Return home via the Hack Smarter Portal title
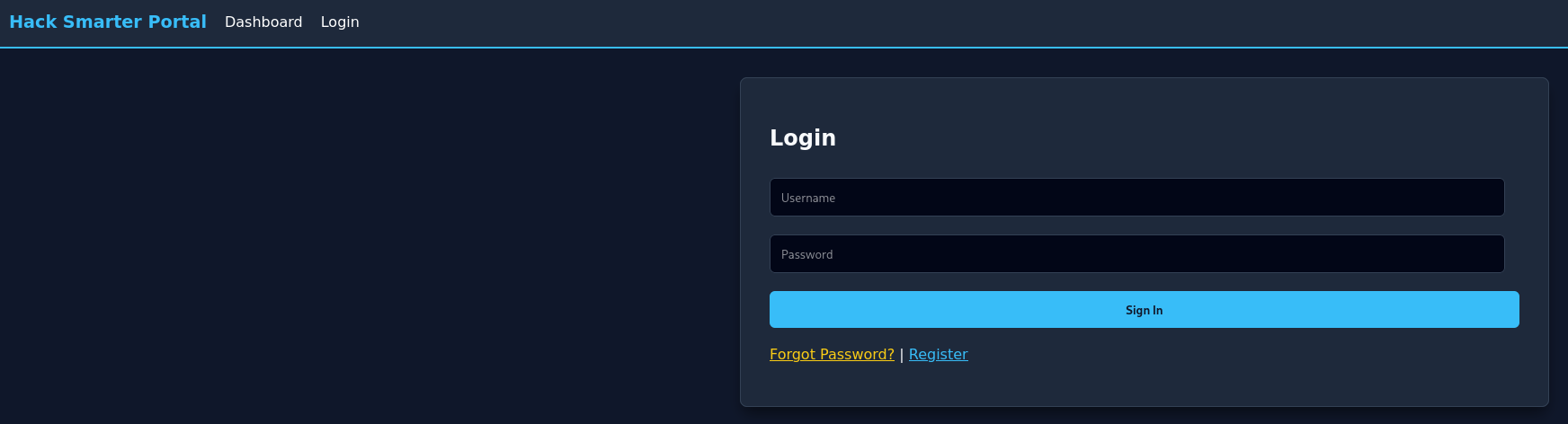 tap(108, 22)
